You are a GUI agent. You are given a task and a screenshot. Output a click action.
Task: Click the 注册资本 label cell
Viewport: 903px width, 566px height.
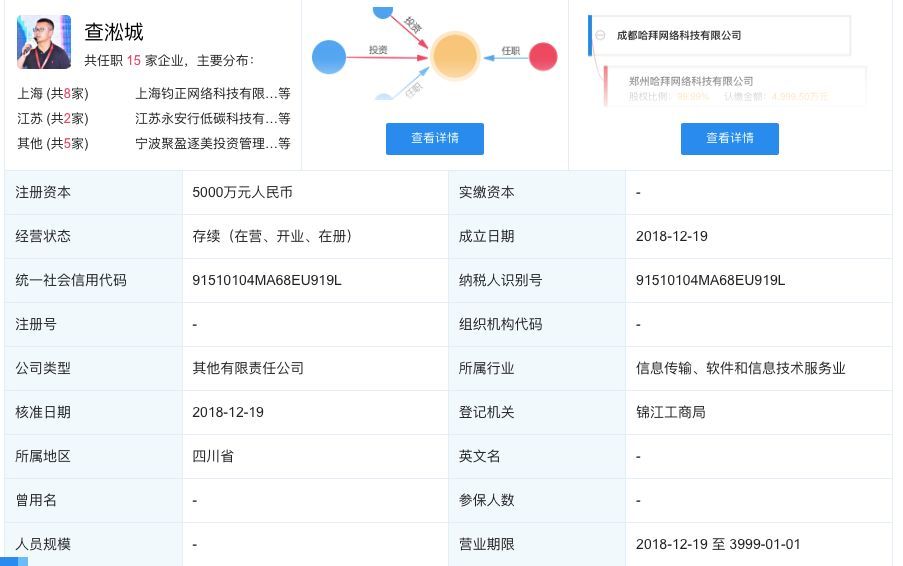[93, 192]
